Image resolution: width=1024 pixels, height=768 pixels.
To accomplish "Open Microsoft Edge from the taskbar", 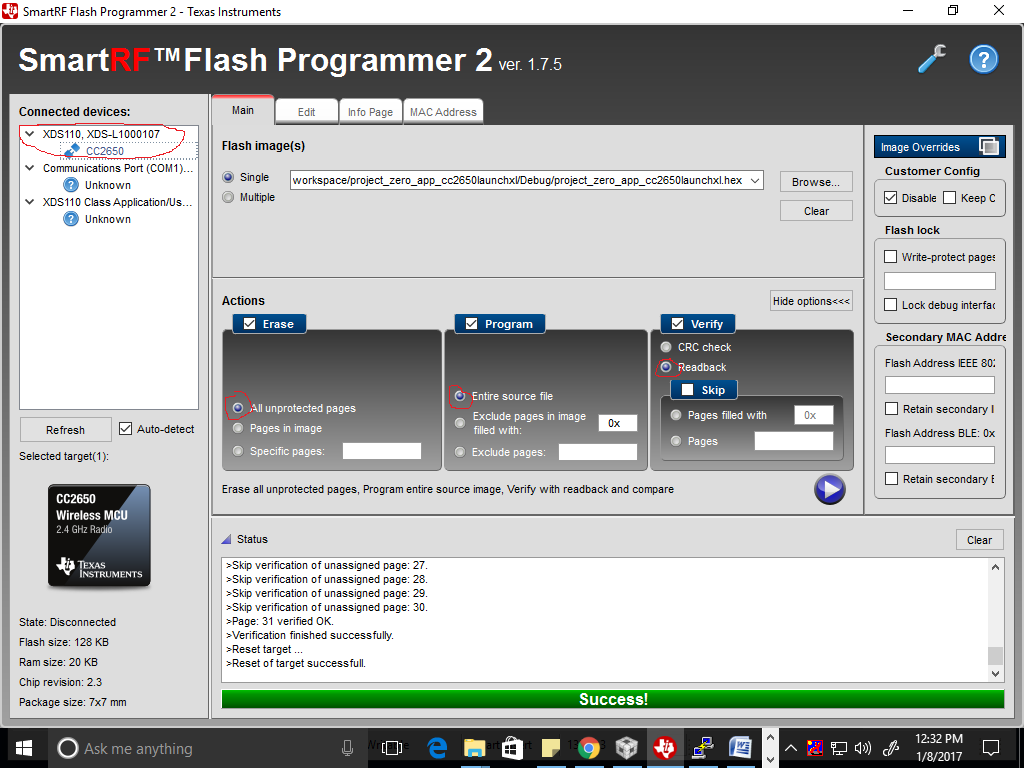I will (437, 748).
